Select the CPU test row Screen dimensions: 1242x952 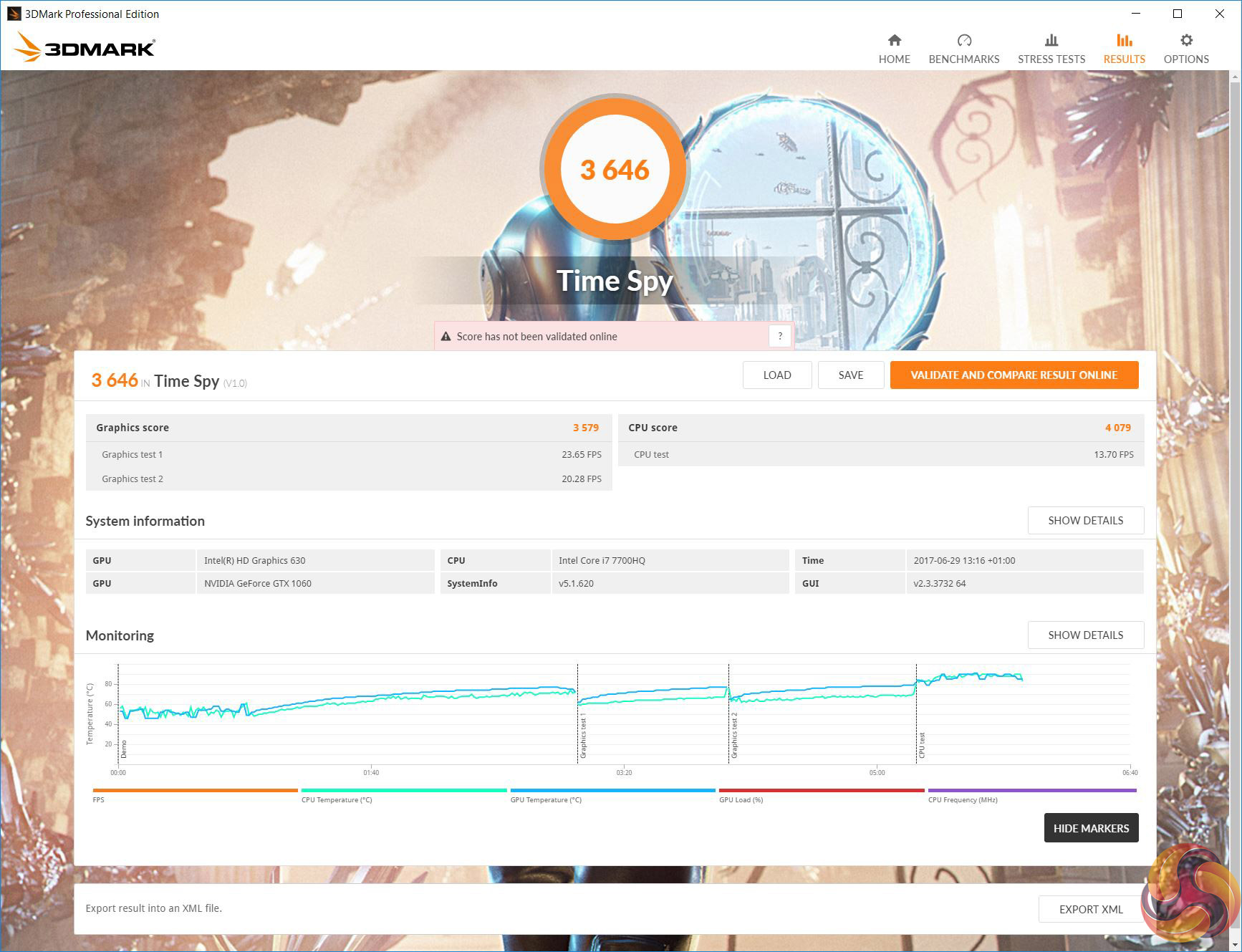coord(881,454)
